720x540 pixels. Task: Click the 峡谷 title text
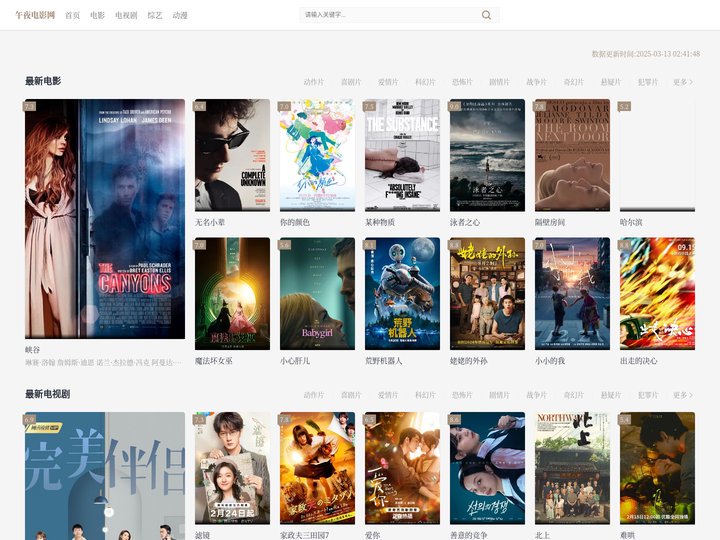[33, 349]
